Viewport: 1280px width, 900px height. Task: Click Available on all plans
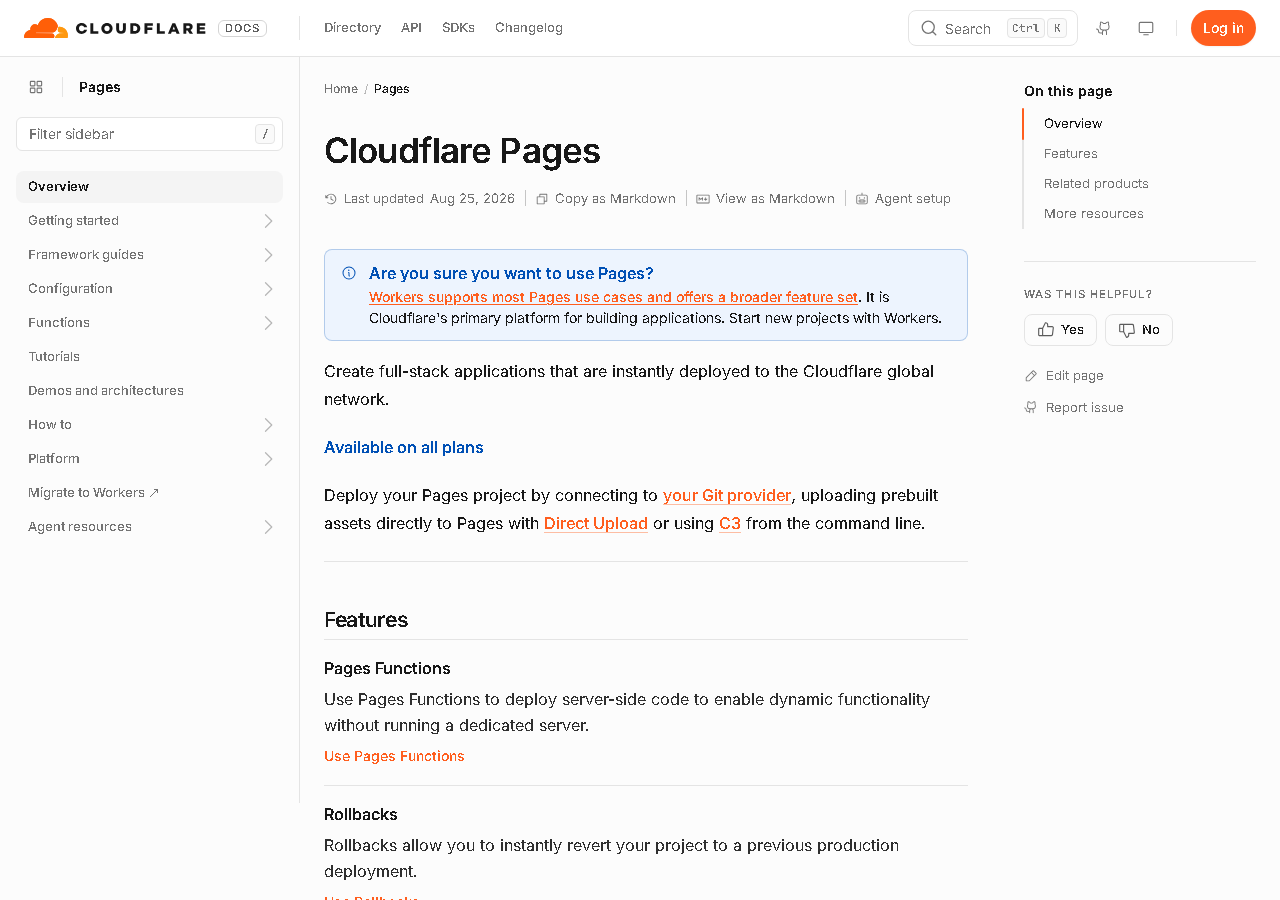coord(404,448)
